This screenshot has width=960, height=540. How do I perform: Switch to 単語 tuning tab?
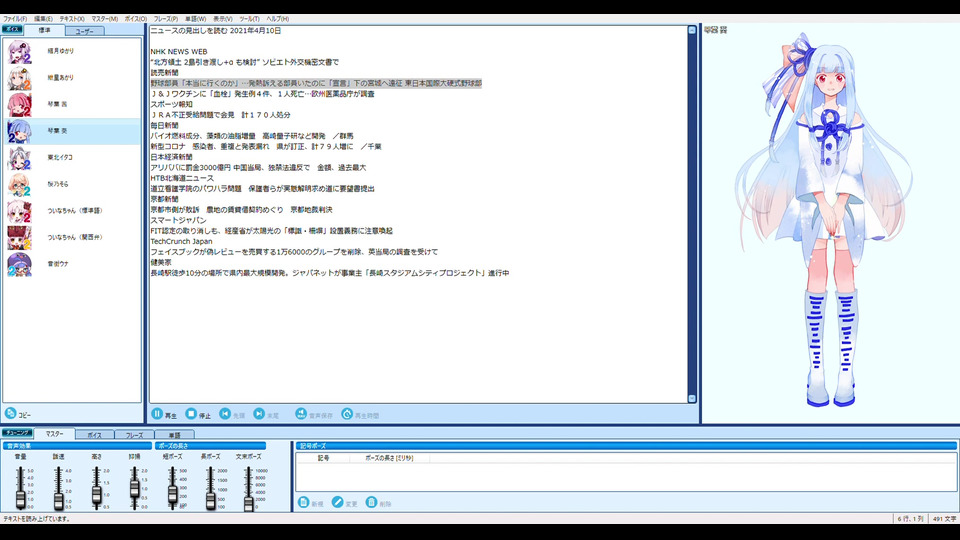point(174,435)
